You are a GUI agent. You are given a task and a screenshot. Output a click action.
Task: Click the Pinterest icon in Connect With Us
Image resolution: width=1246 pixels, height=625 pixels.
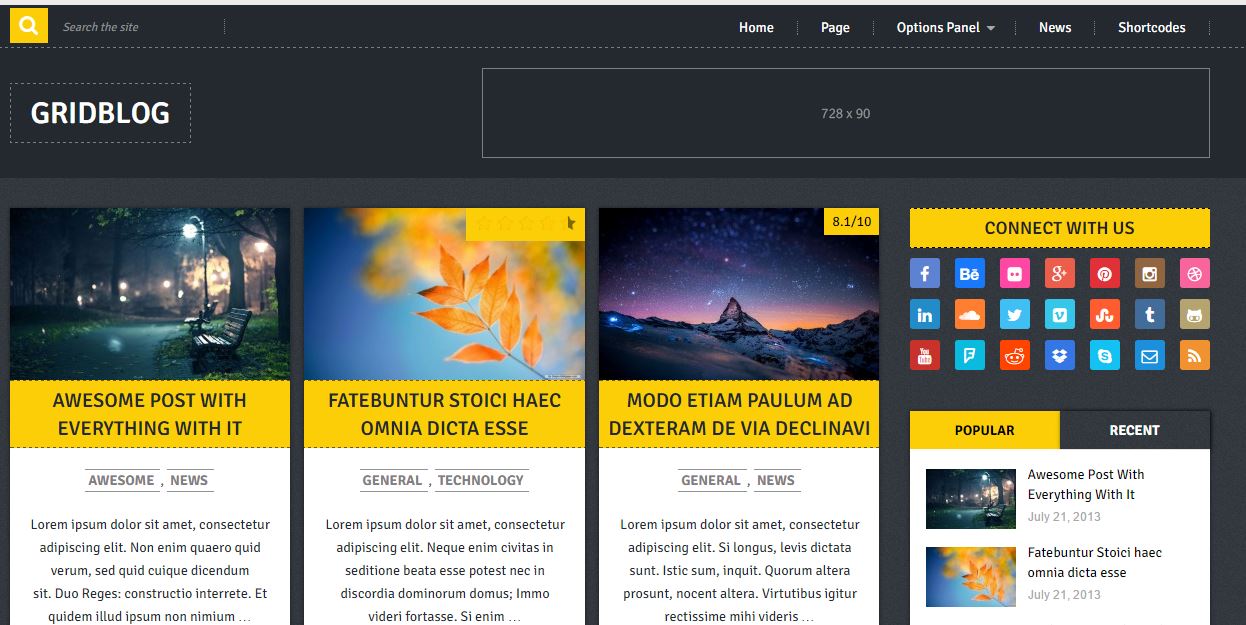(1104, 273)
